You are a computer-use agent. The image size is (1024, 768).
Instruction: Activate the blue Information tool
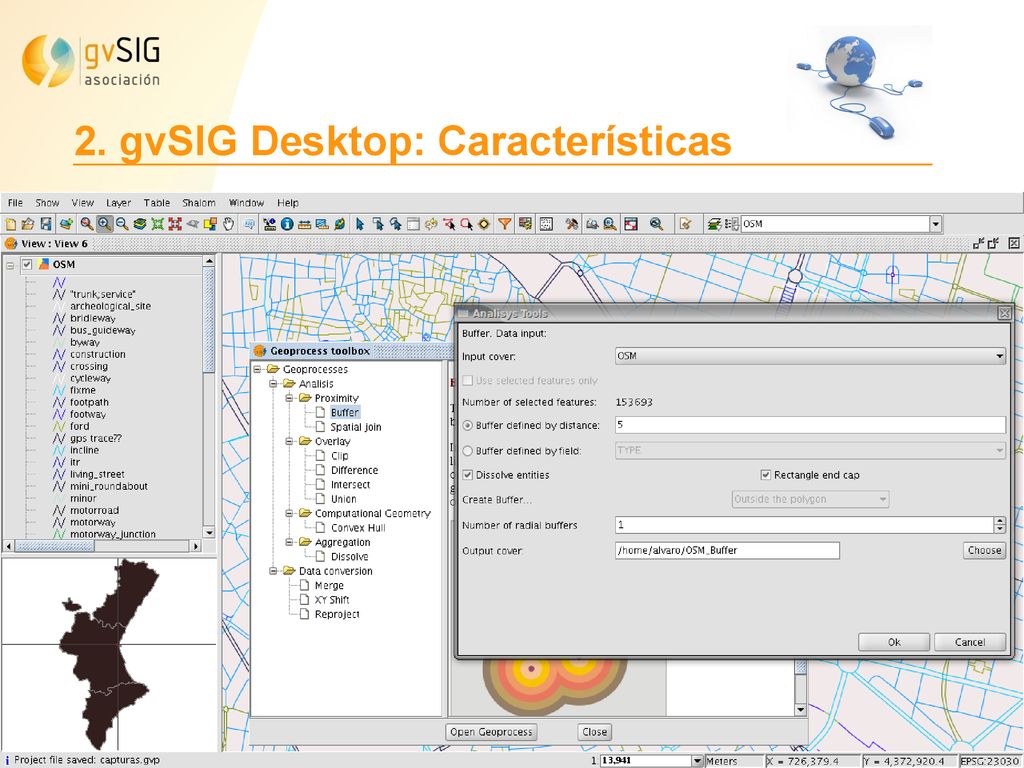point(287,224)
